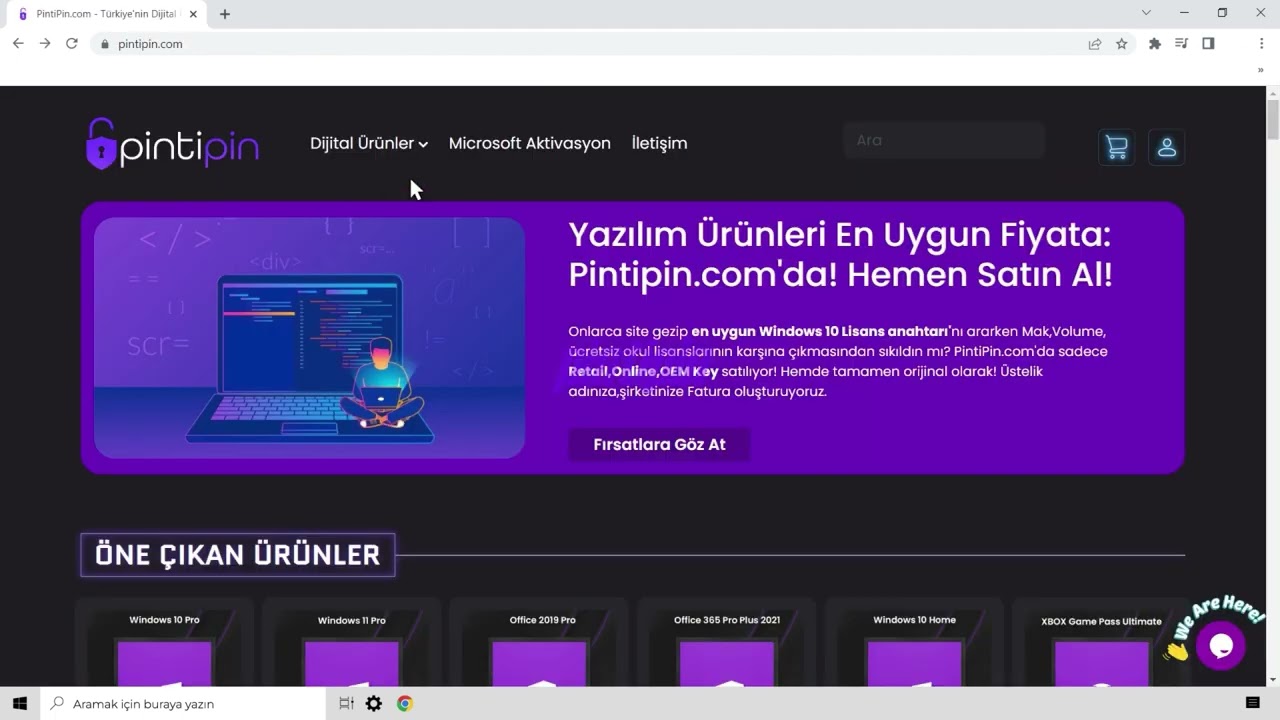This screenshot has height=720, width=1280.
Task: Select the XBOX Game Pass Ultimate card
Action: click(x=1101, y=643)
